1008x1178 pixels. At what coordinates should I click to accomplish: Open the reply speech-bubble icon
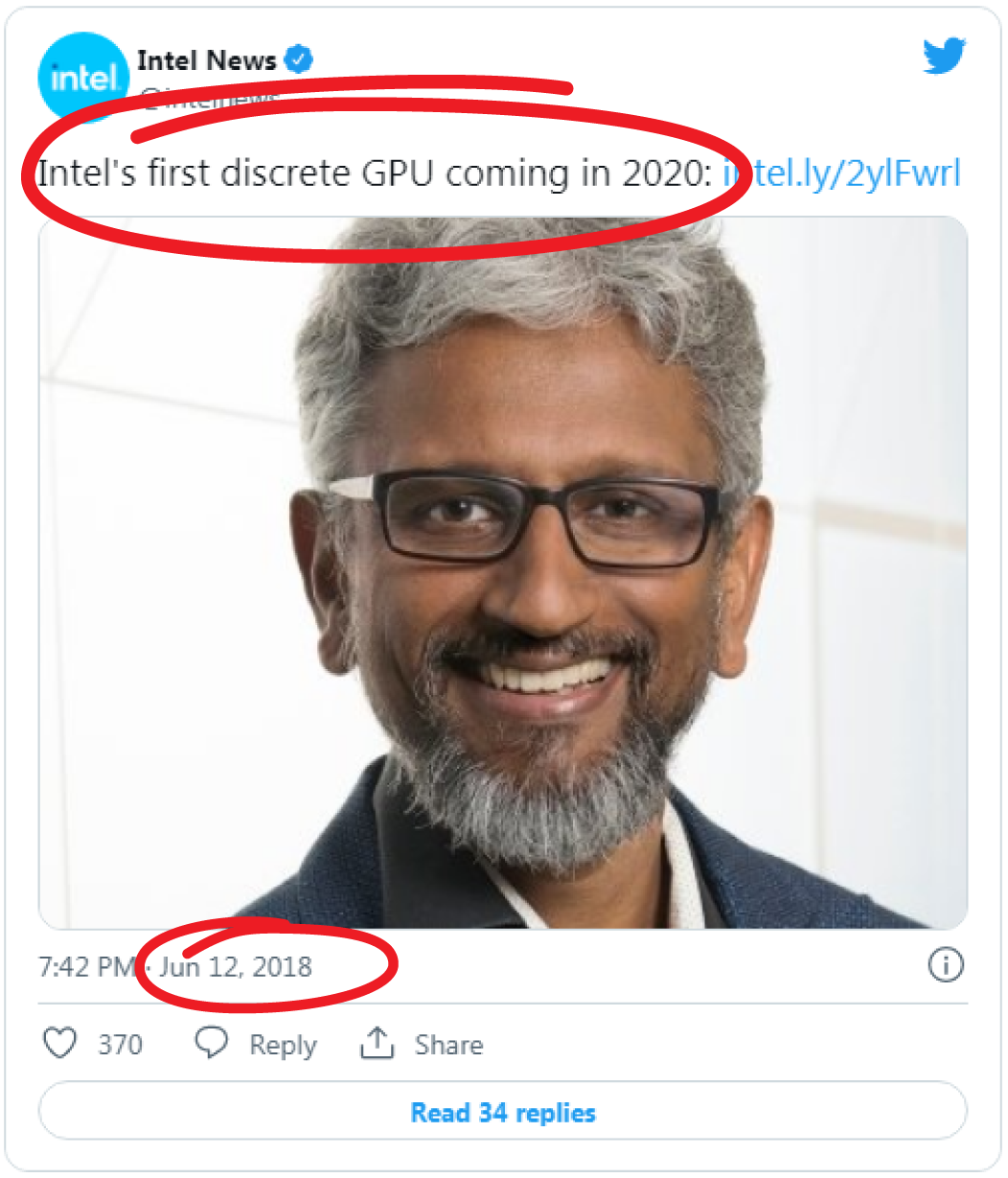coord(212,1041)
